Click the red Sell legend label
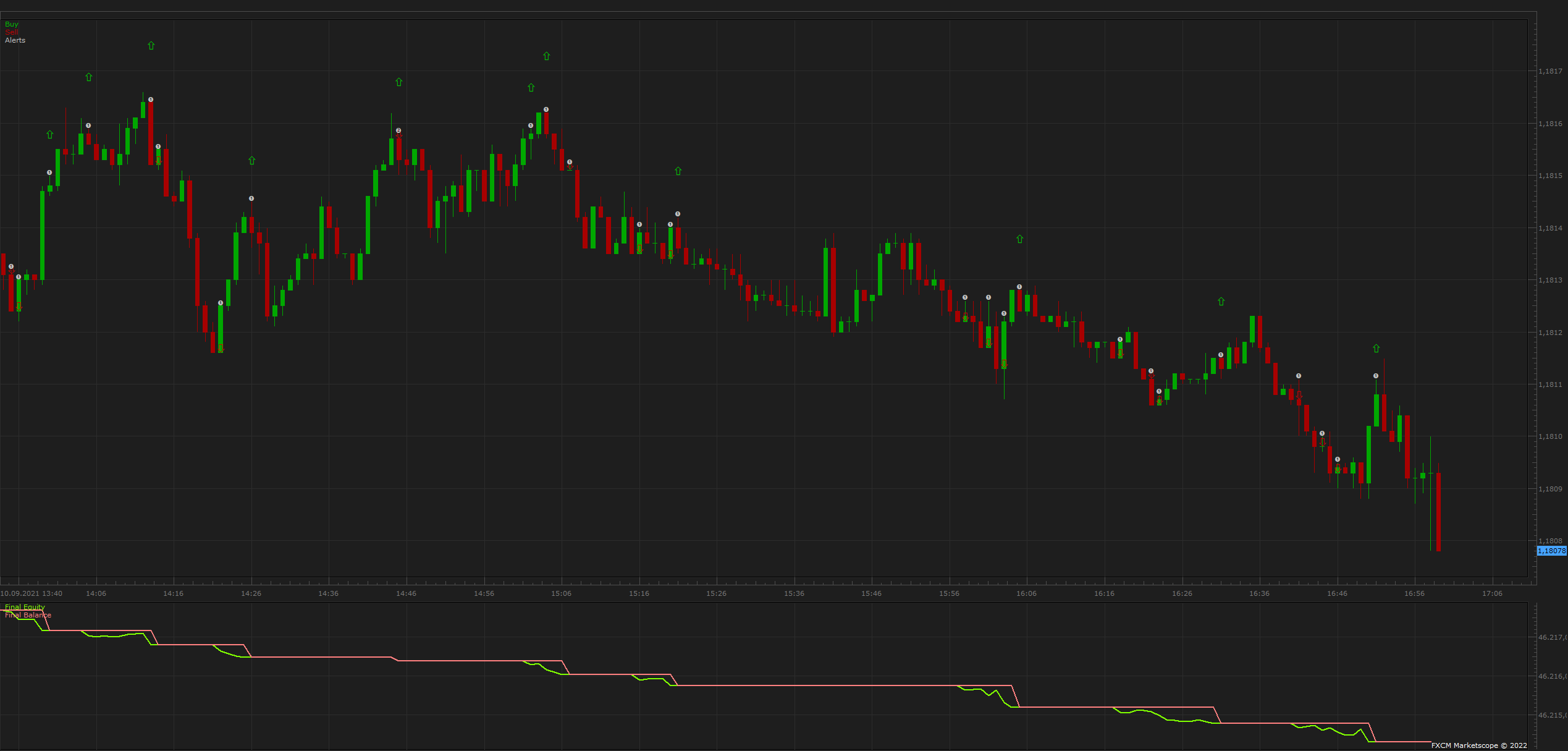The height and width of the screenshot is (751, 1568). [12, 32]
